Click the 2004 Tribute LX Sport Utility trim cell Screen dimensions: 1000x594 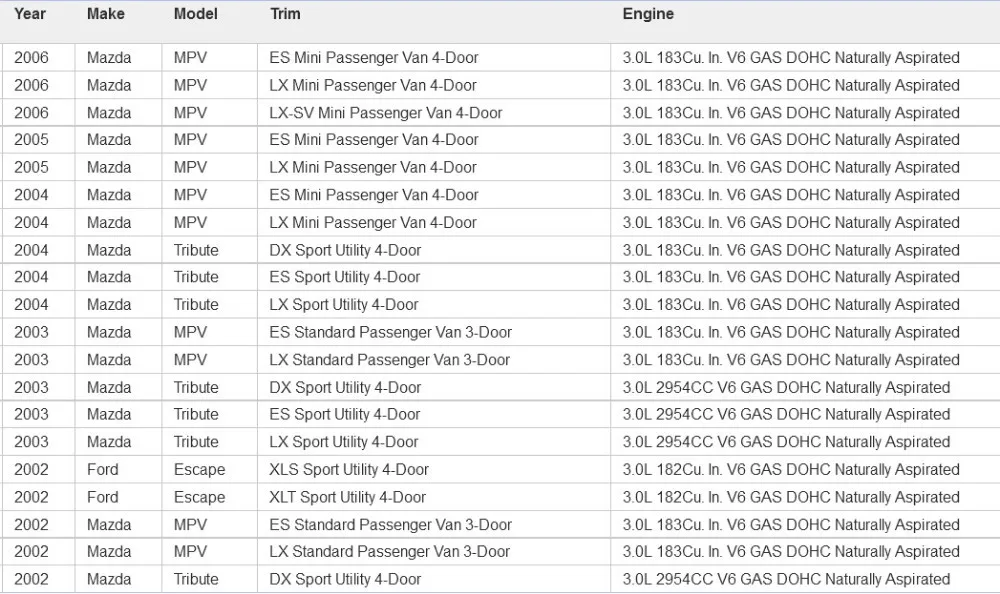[434, 304]
